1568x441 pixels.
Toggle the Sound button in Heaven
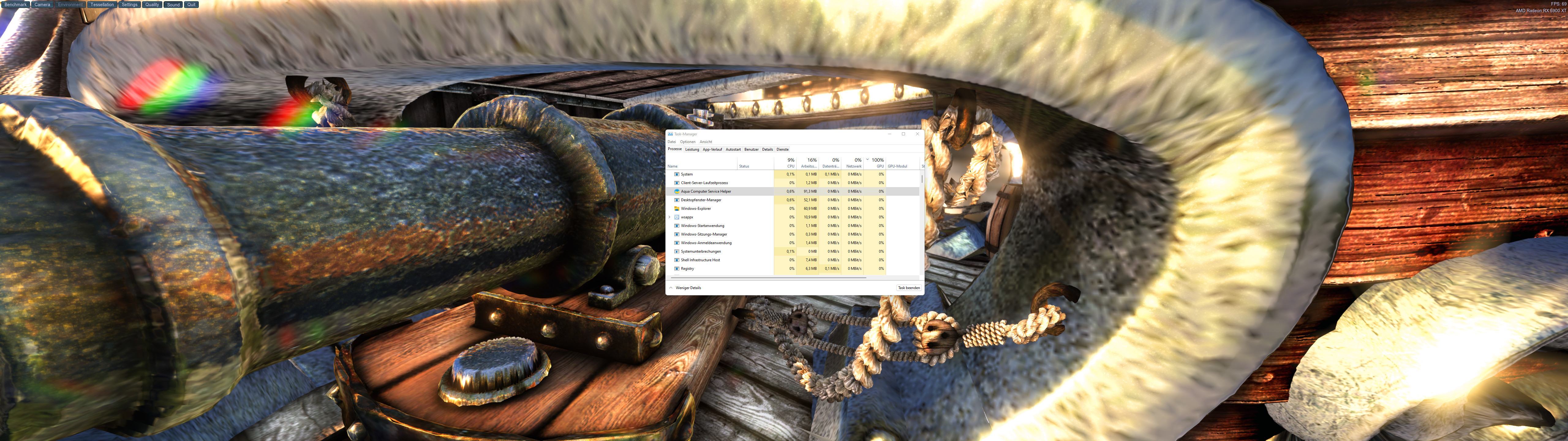pyautogui.click(x=173, y=4)
